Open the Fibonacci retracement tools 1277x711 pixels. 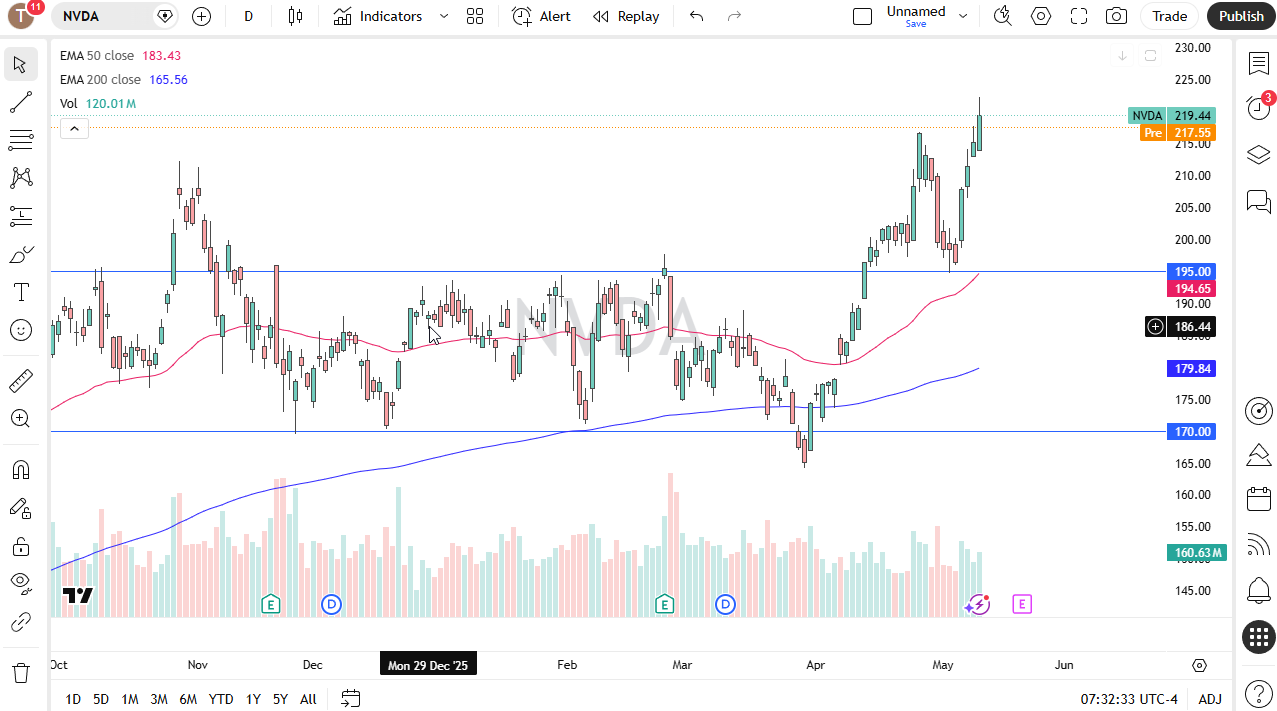point(20,139)
